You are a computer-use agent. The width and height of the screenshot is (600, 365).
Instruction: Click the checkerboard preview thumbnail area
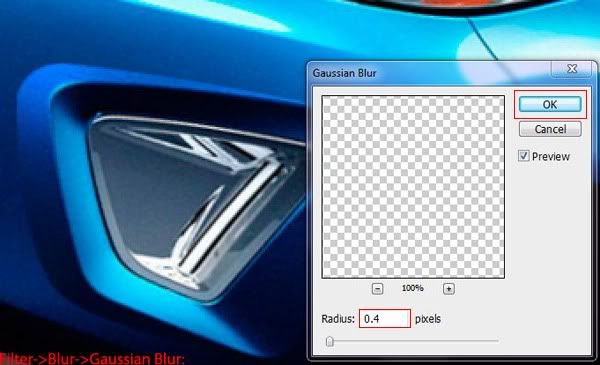(413, 187)
